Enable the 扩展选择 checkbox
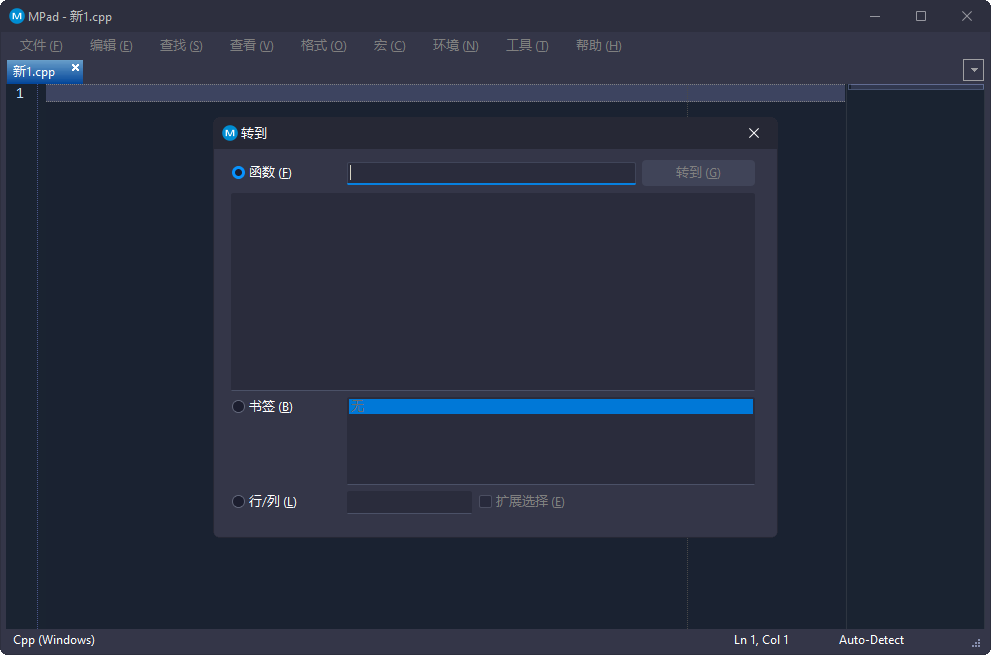The image size is (991, 655). tap(485, 501)
